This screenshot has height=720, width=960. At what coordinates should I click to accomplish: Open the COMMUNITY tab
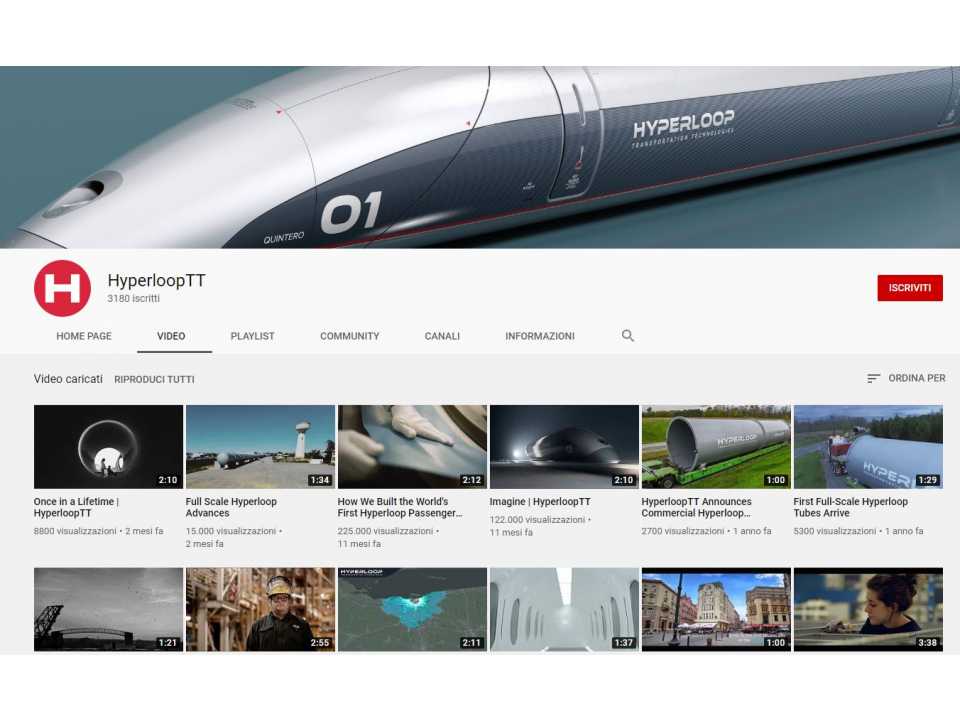click(x=349, y=336)
